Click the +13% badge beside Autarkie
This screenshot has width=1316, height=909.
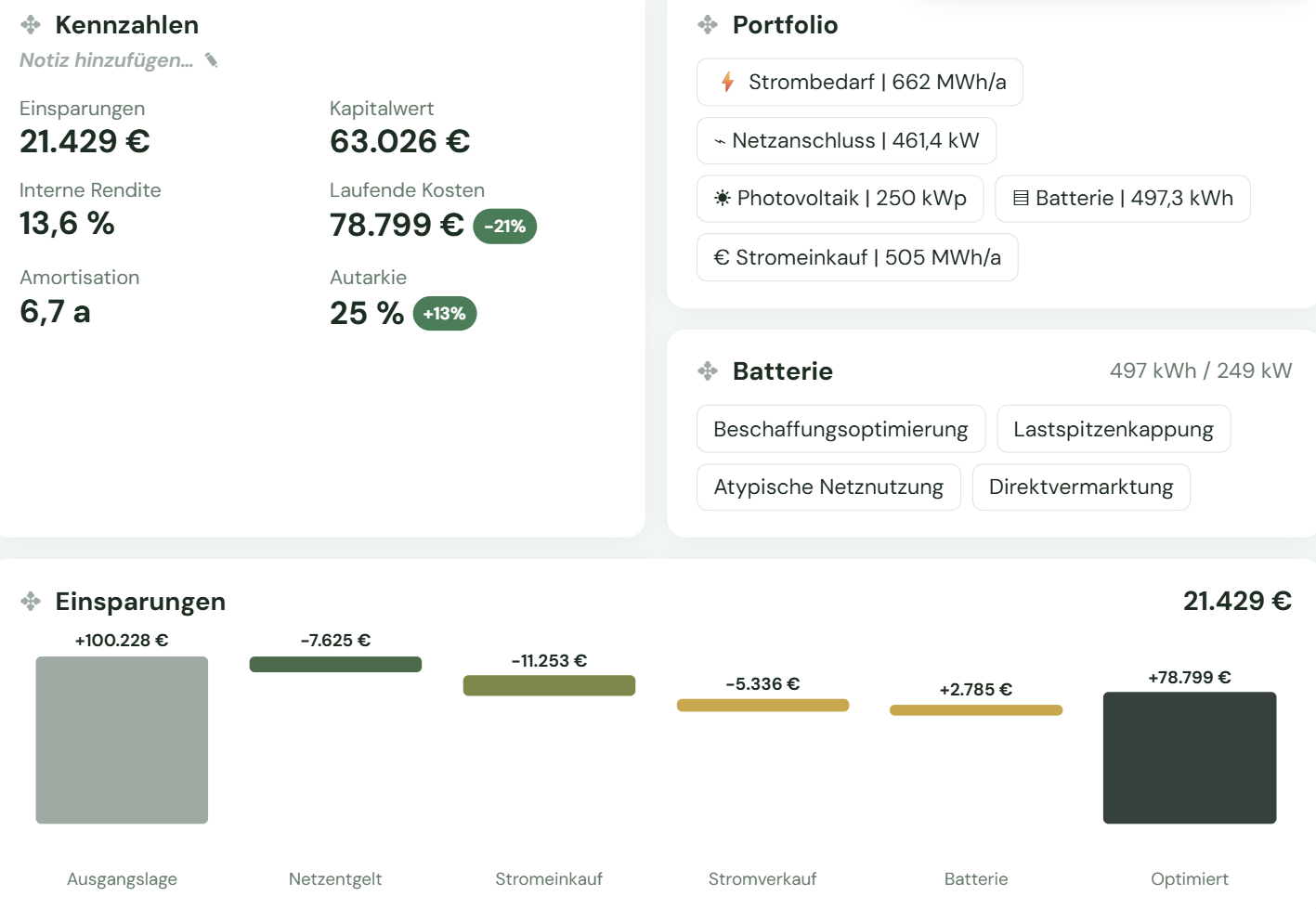[x=445, y=314]
